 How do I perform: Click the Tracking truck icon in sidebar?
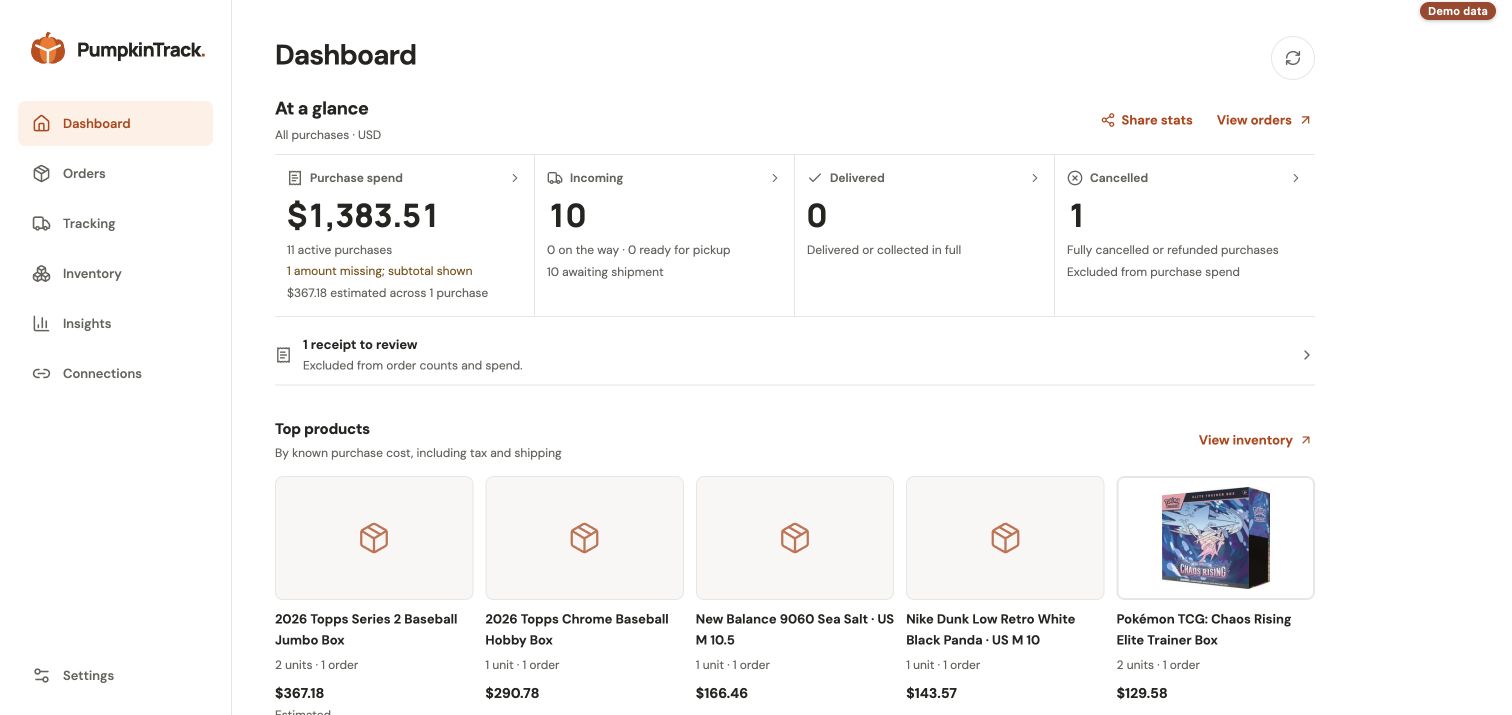41,223
